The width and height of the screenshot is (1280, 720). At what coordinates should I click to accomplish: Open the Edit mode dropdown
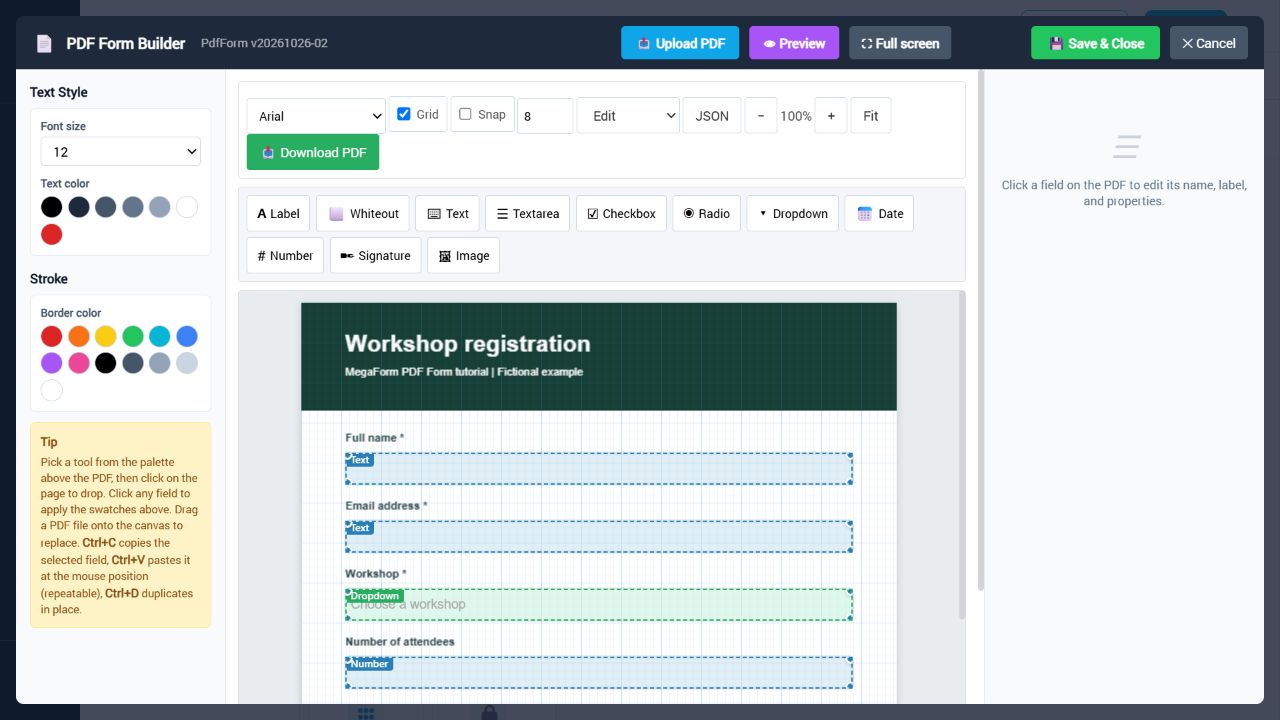628,116
